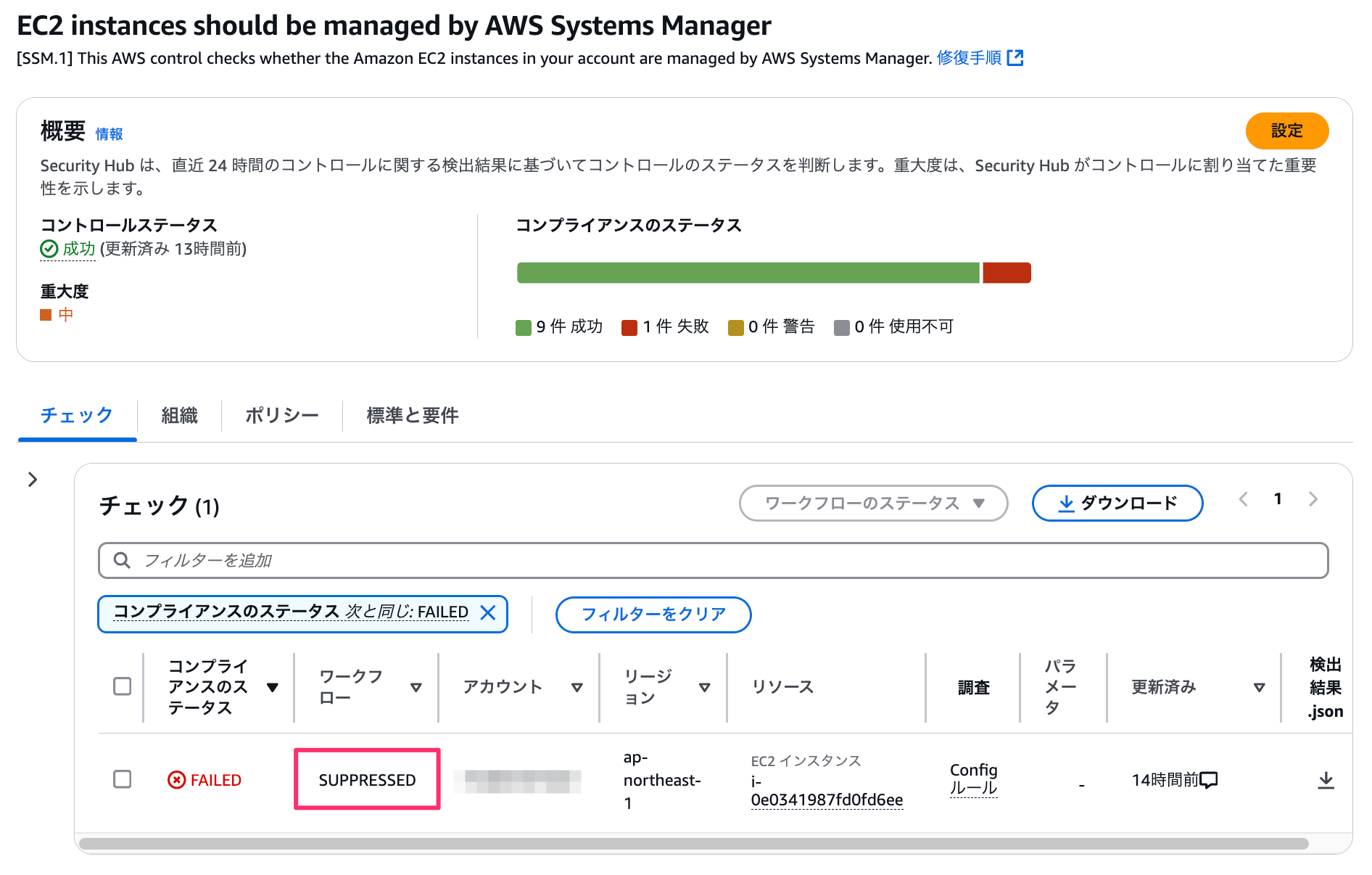Click the green legend swatch for 9 件 成功
The height and width of the screenshot is (875, 1372).
524,327
